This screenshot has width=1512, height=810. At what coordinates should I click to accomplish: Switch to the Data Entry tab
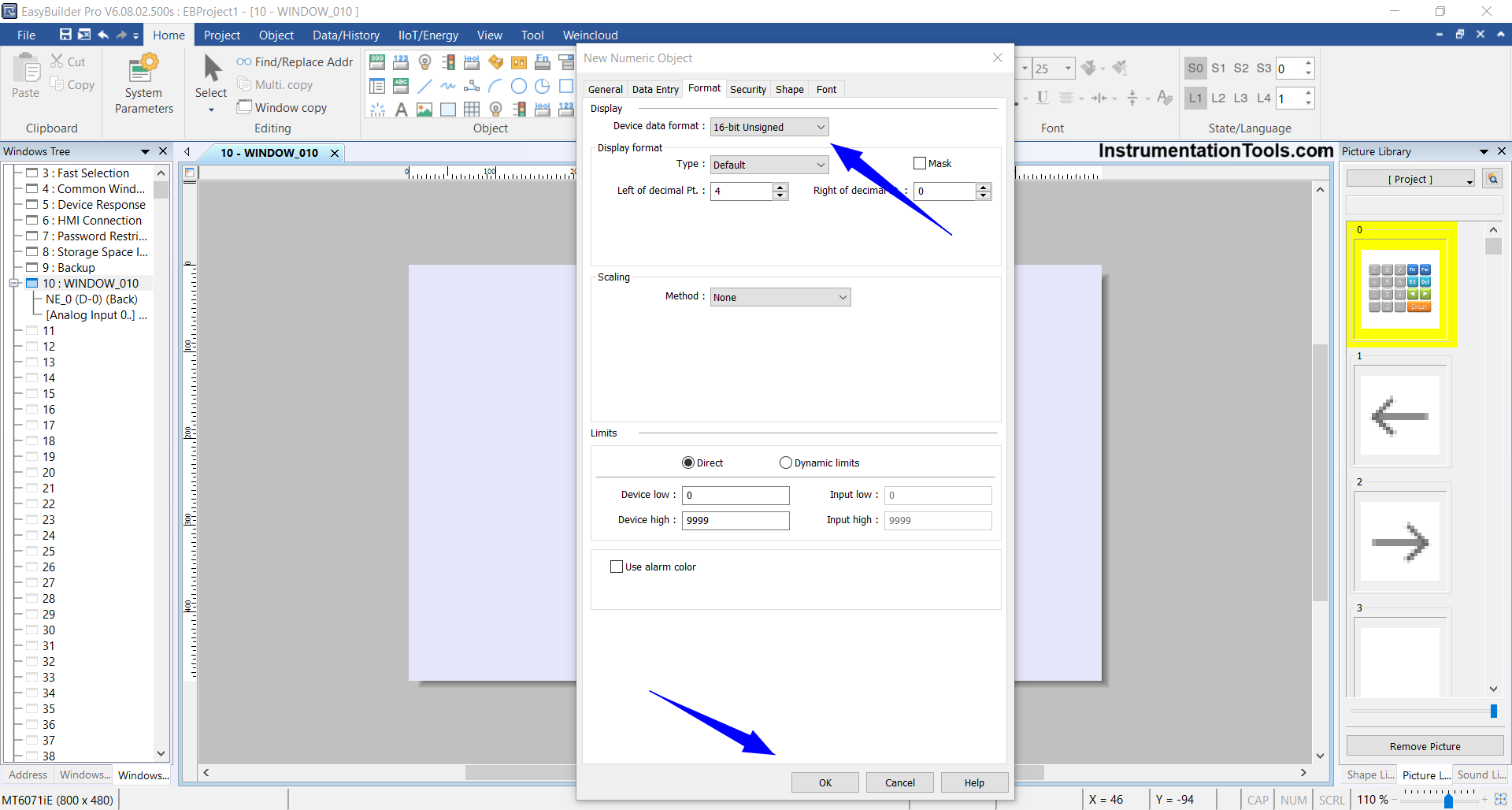tap(654, 90)
